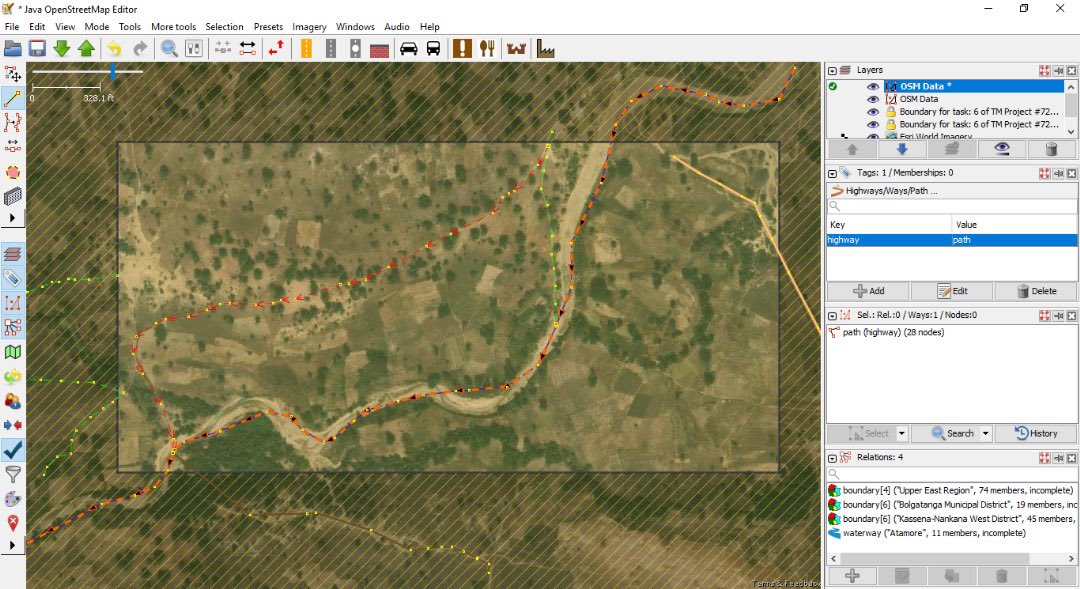Activate the Improve way accuracy tool

click(x=12, y=123)
